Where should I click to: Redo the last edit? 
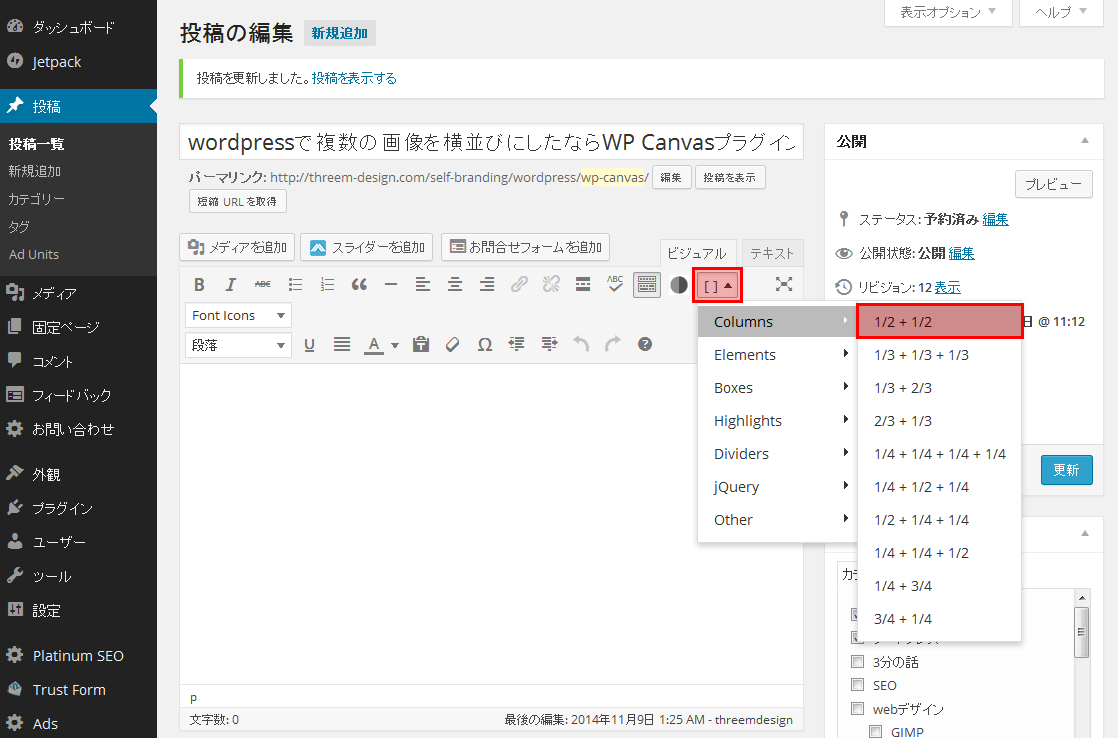pos(612,345)
